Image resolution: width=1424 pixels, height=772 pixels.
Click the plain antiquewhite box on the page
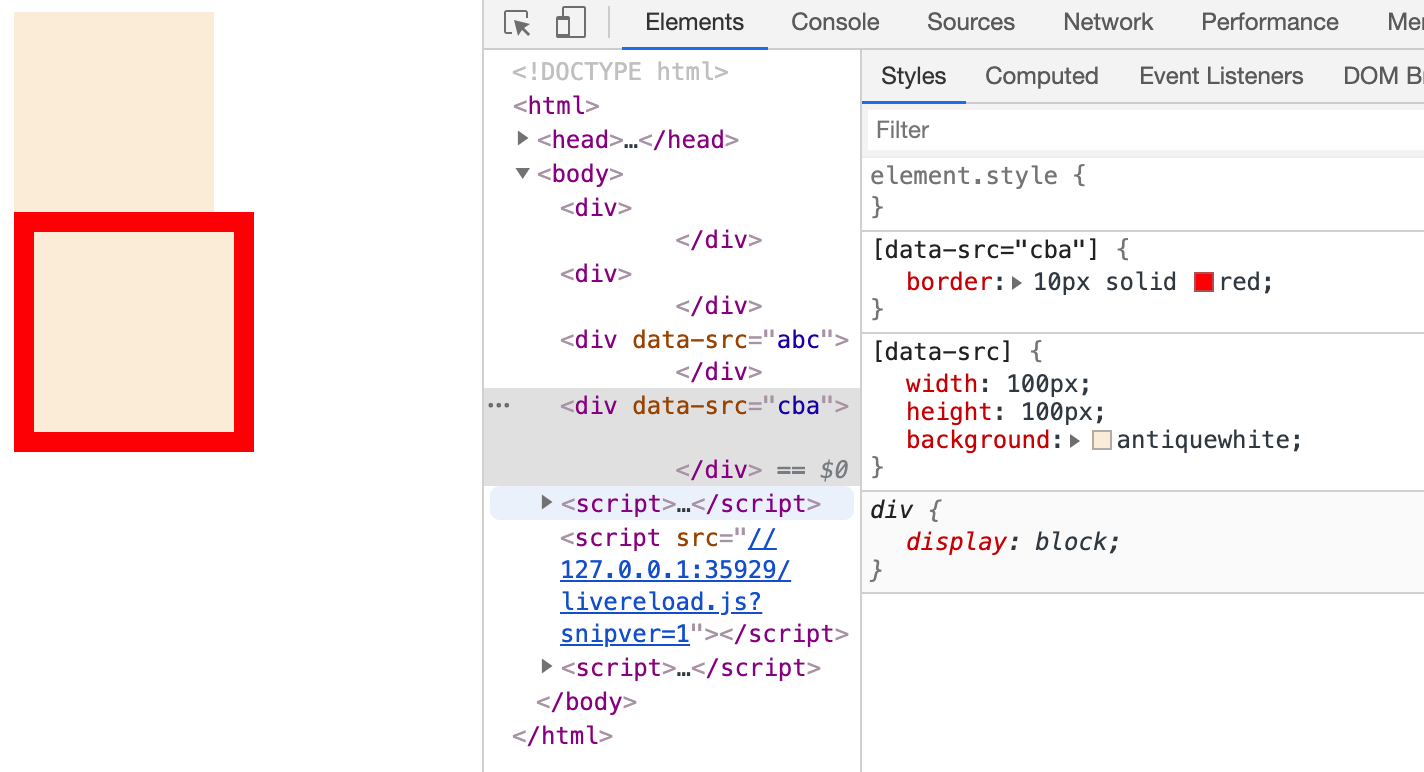click(114, 112)
